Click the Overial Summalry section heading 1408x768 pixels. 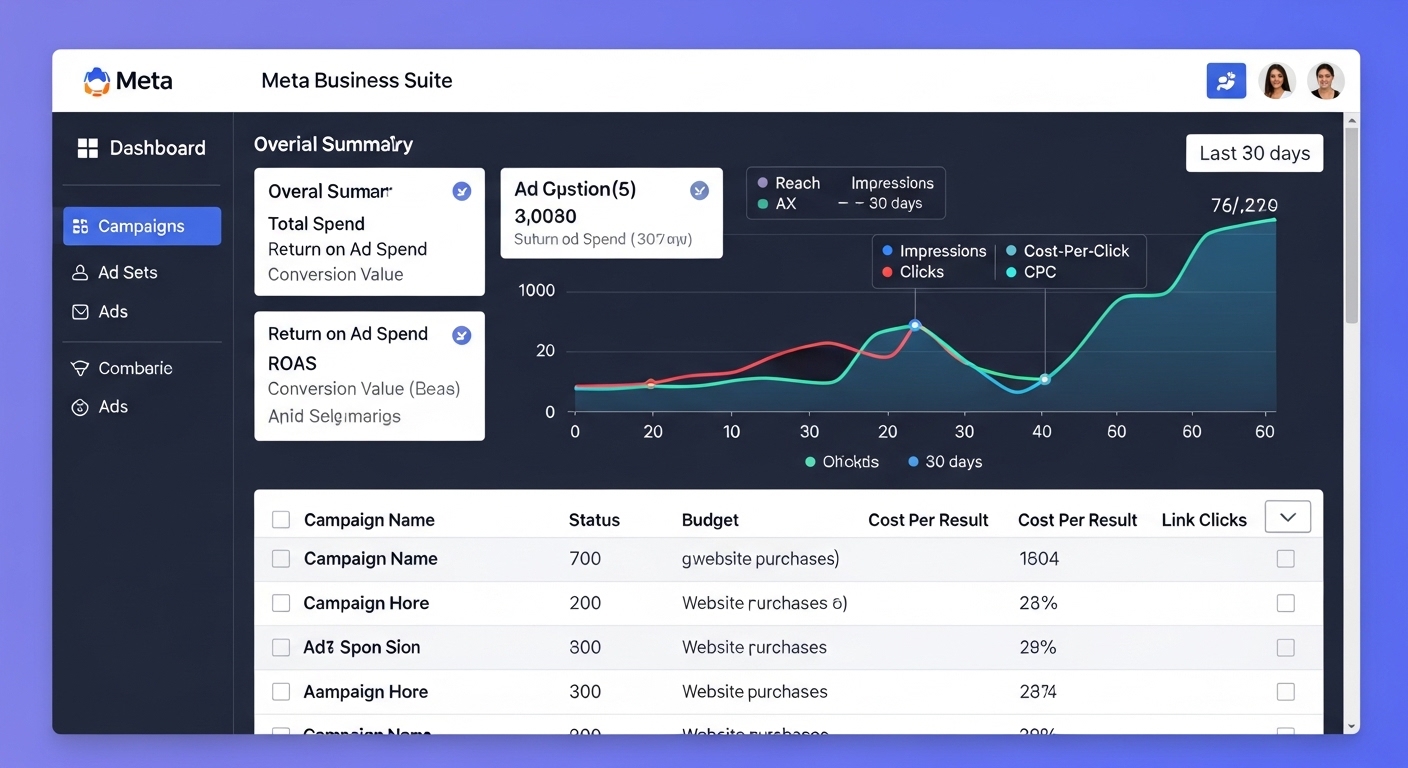(333, 144)
